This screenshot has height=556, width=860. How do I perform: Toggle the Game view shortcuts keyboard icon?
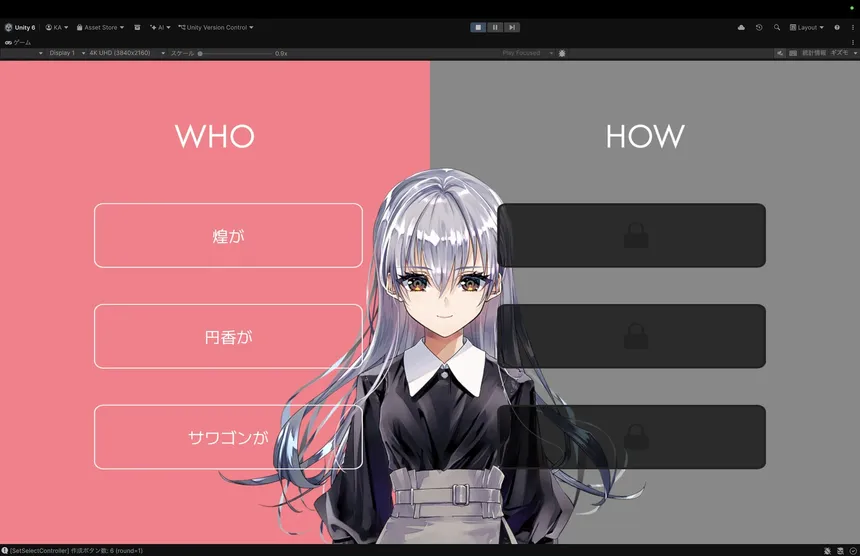793,53
